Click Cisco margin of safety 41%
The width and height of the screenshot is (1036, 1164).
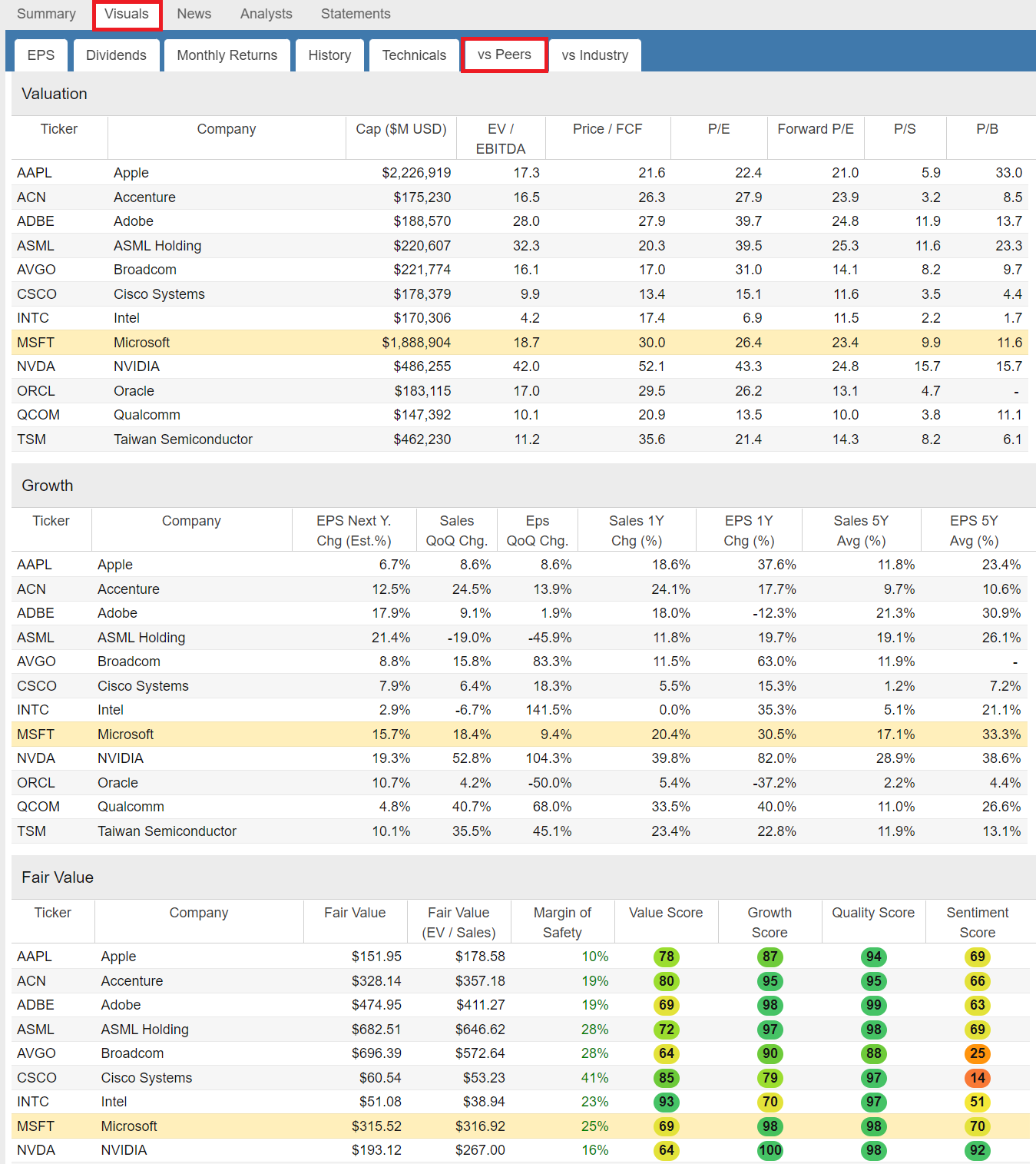595,1078
